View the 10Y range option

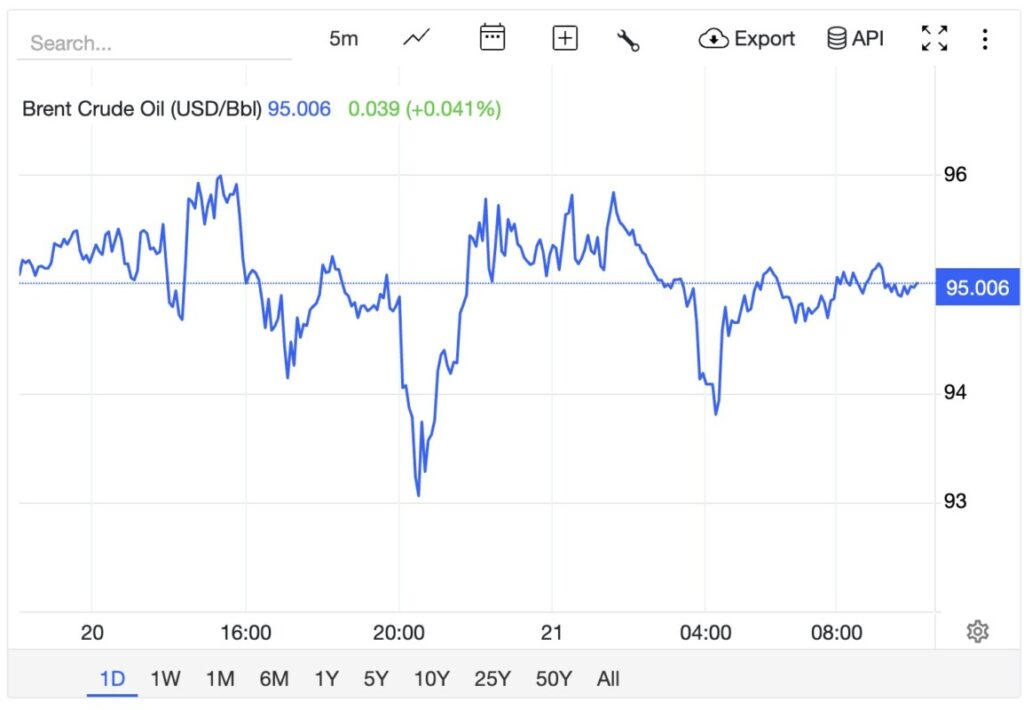coord(431,678)
